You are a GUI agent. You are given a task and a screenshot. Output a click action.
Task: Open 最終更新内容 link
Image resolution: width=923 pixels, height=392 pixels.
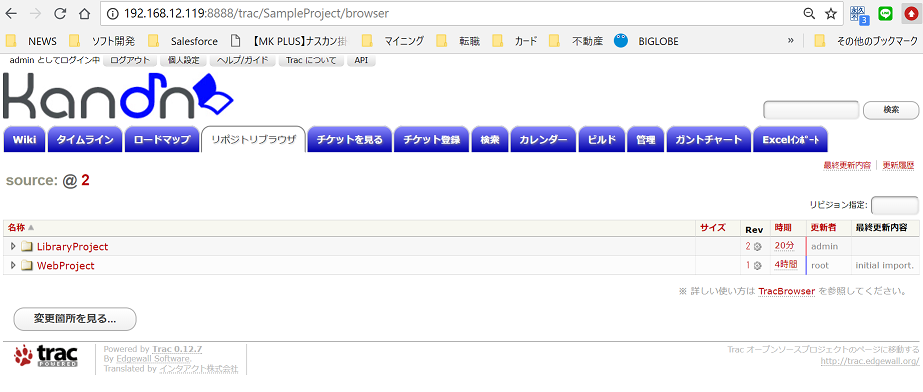(x=847, y=165)
